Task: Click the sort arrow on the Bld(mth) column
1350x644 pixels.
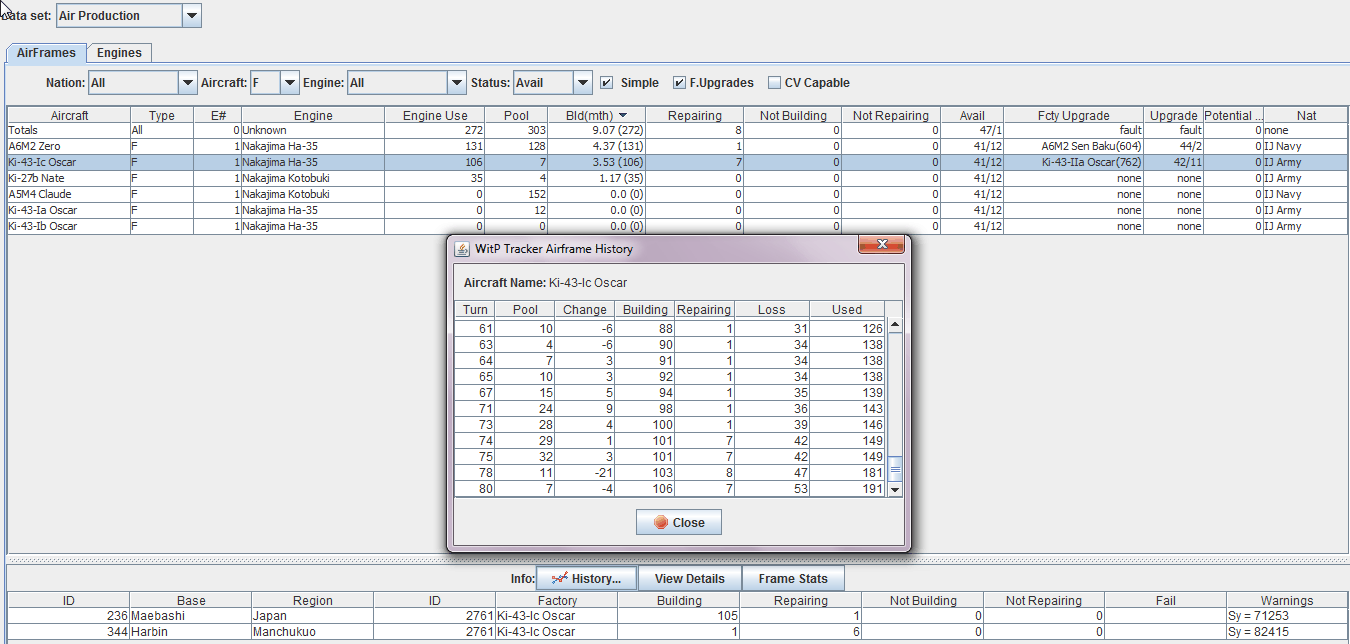Action: 623,116
